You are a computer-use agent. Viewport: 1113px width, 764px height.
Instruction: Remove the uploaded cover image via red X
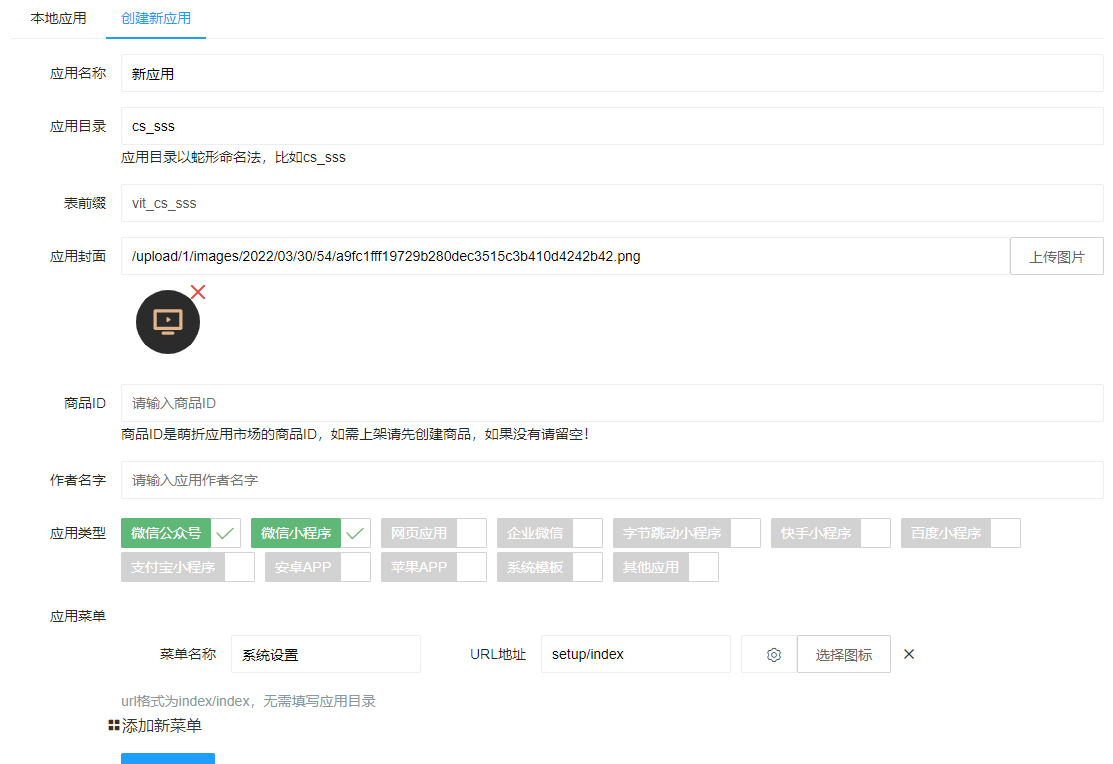[197, 292]
